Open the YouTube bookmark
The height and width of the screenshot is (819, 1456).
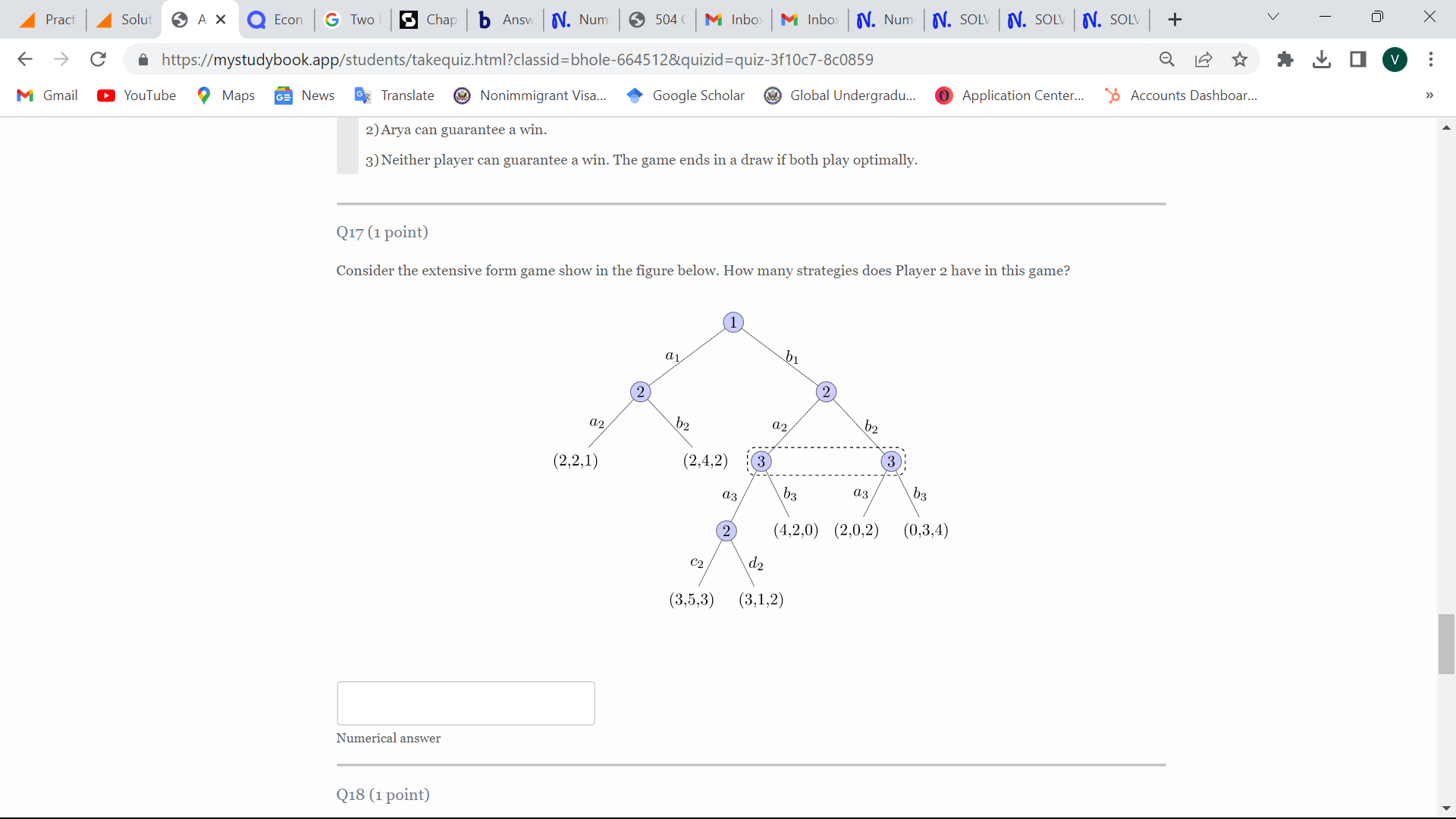point(136,96)
